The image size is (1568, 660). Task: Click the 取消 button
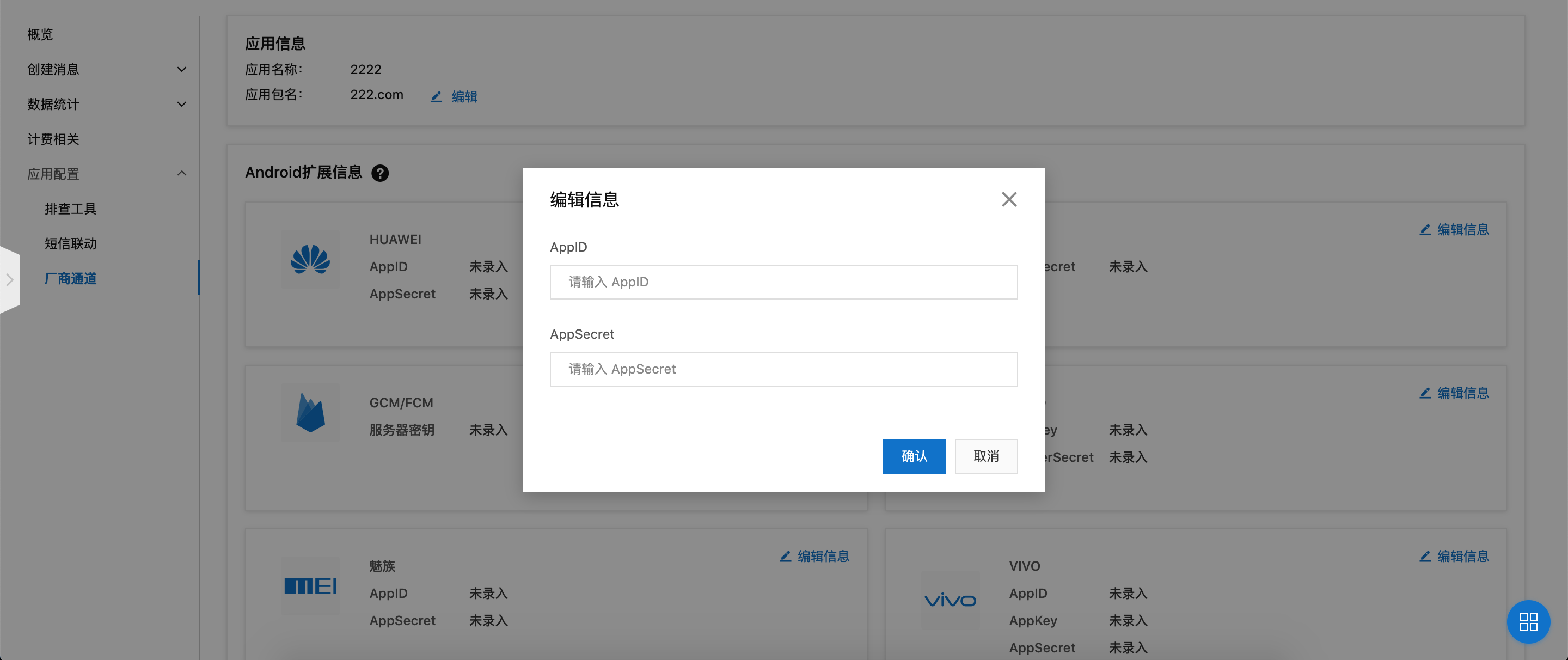986,456
